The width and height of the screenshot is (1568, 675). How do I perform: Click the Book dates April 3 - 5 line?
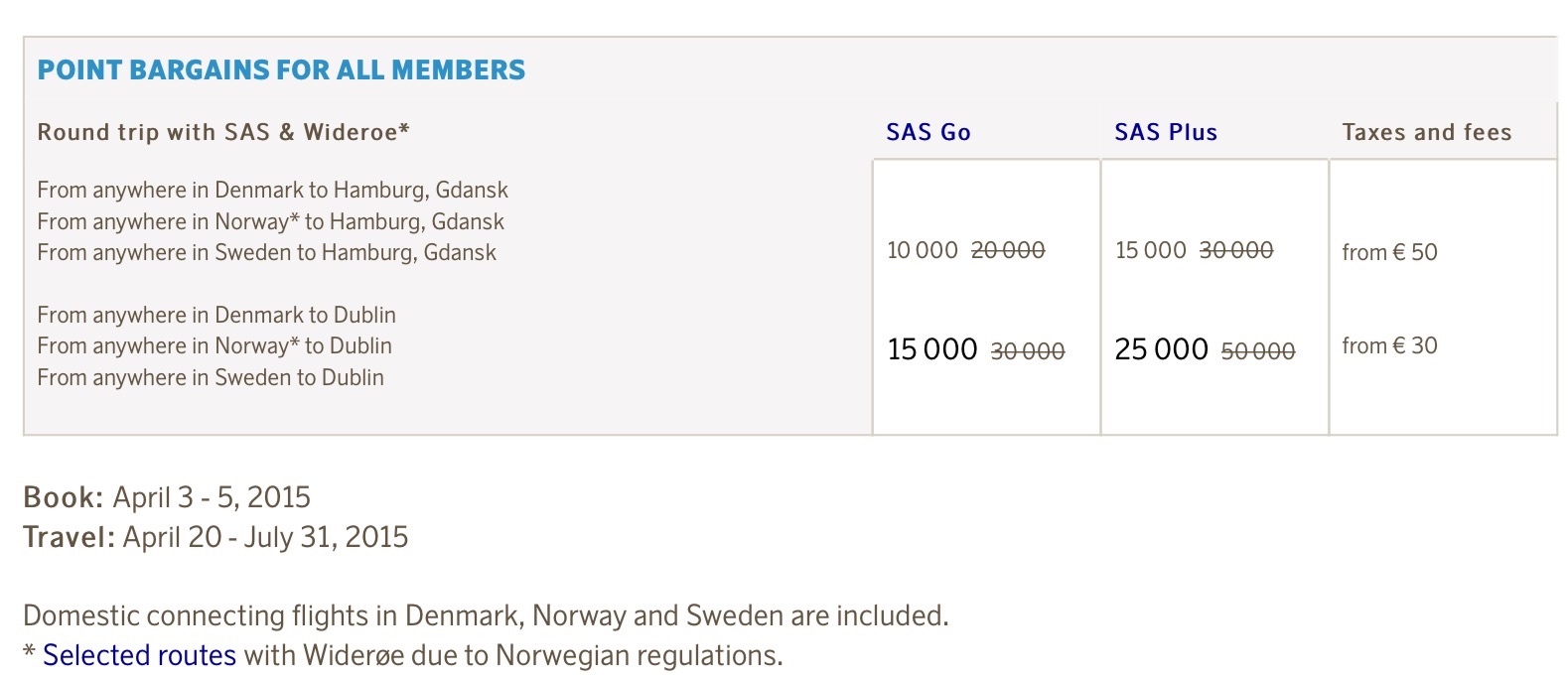point(167,496)
